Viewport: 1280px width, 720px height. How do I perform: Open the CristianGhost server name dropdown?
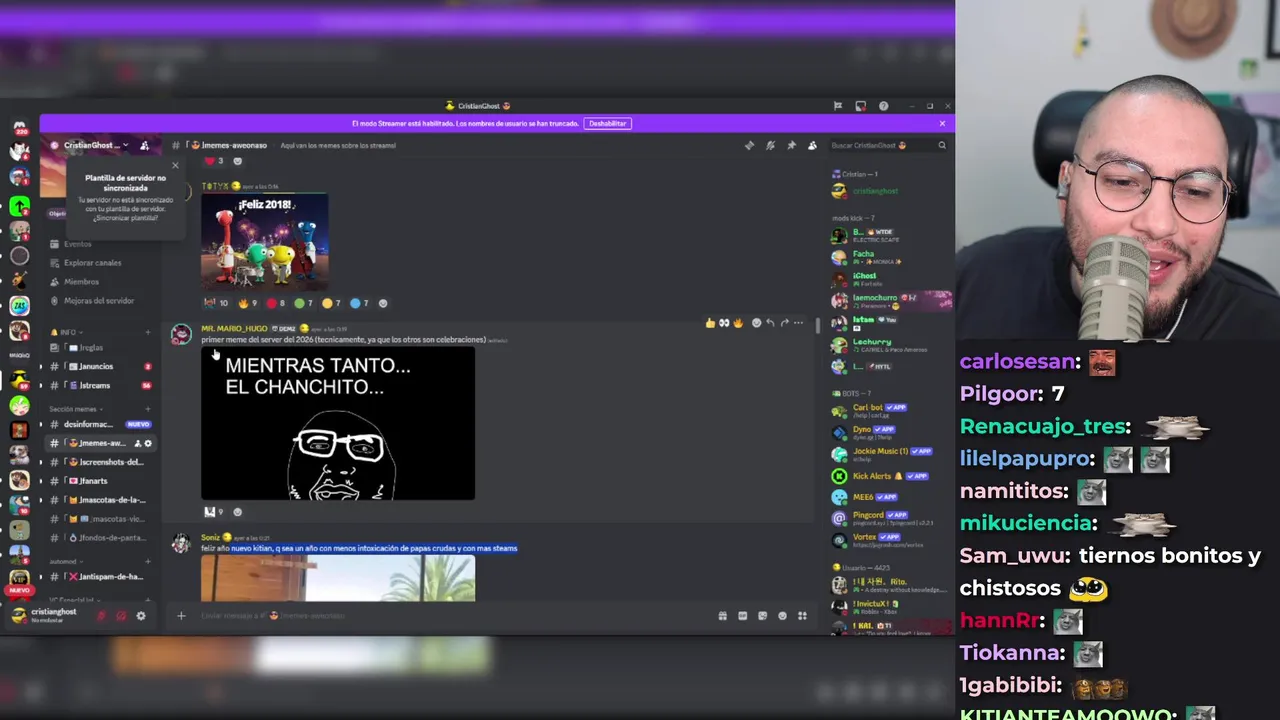coord(96,145)
